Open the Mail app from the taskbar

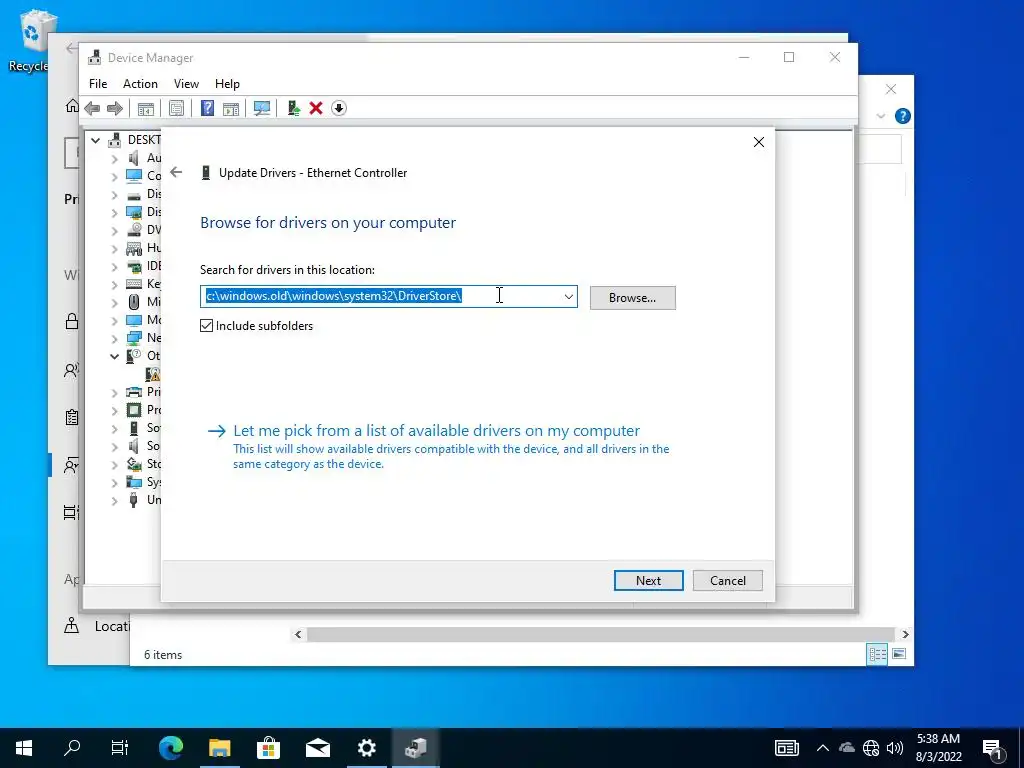point(317,748)
